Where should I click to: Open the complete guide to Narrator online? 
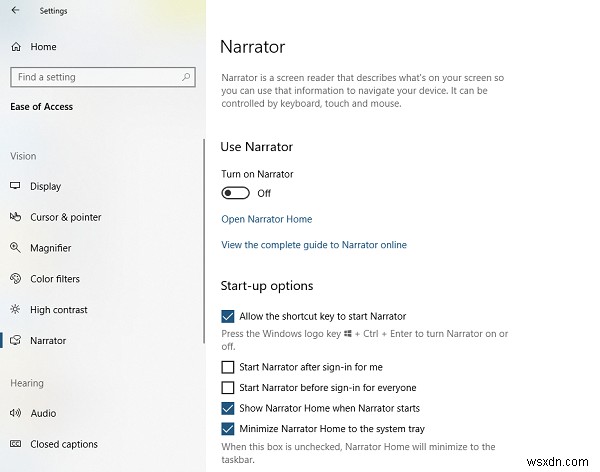[314, 245]
